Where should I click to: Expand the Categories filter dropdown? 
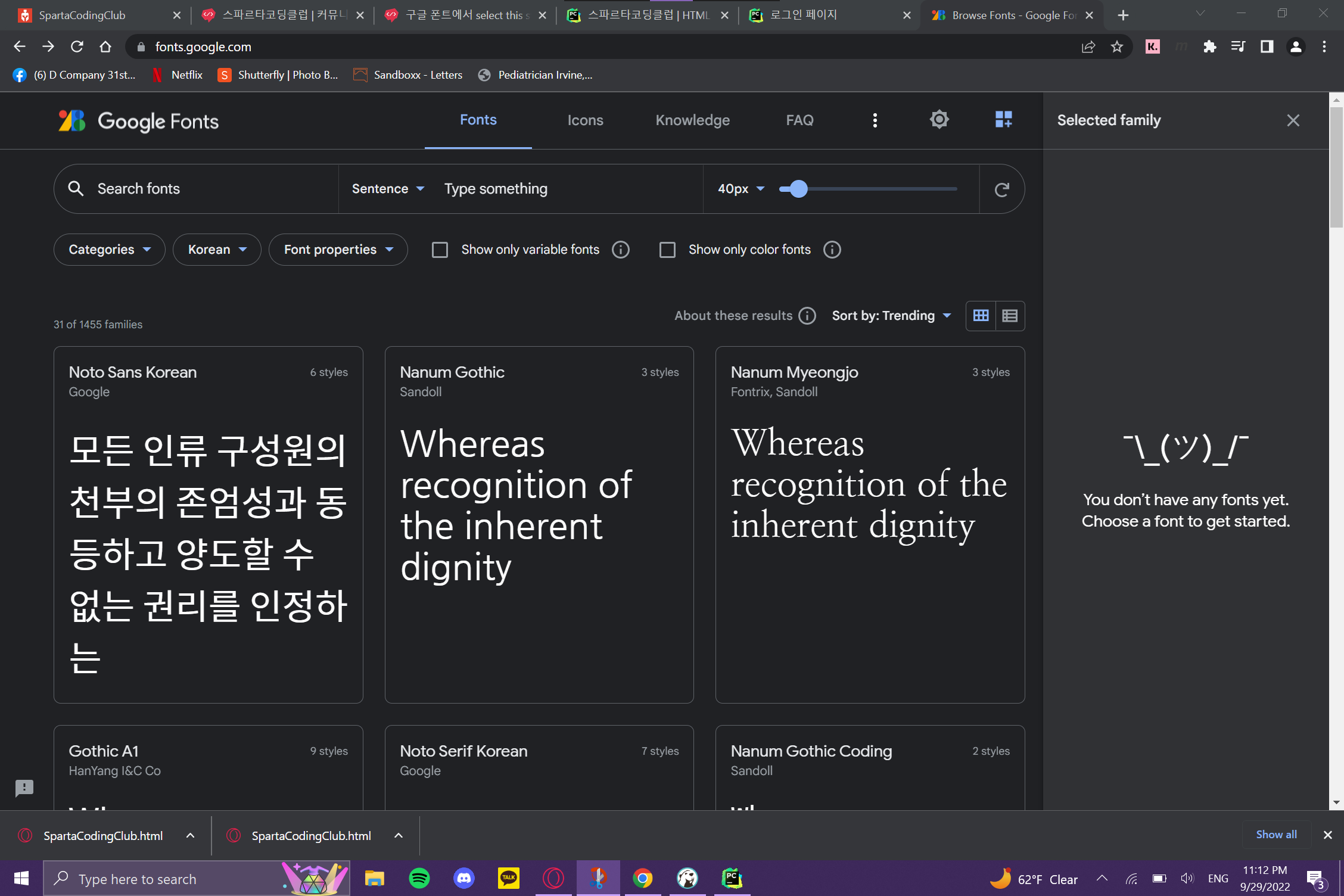pos(110,250)
